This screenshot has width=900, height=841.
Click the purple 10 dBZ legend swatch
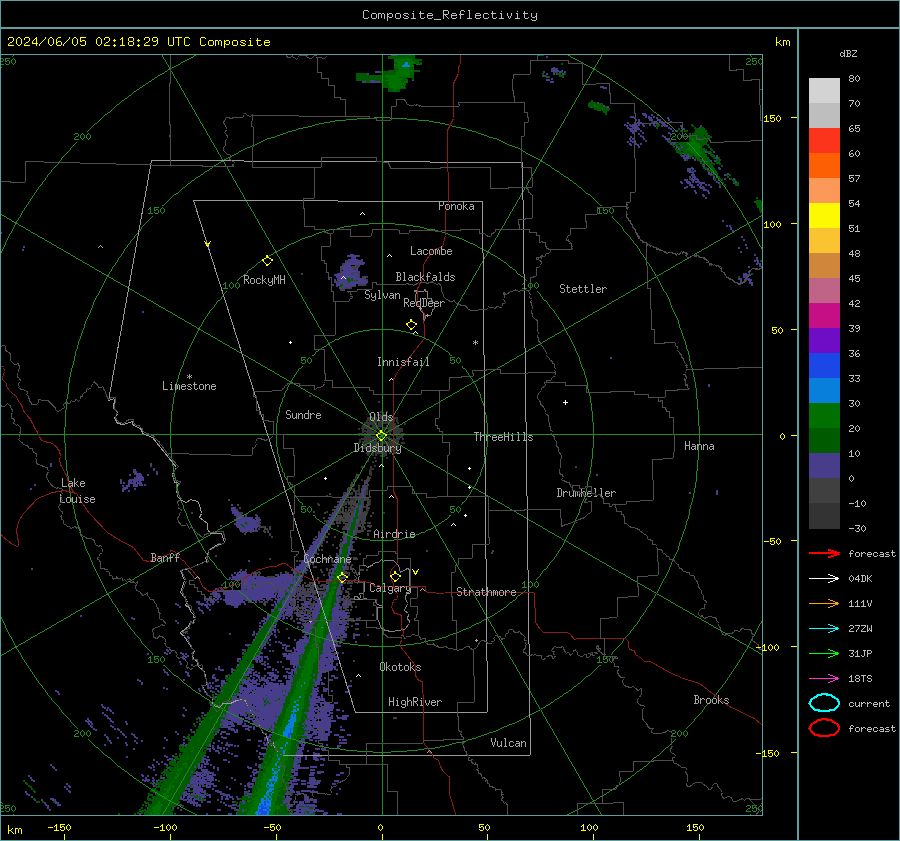point(824,465)
